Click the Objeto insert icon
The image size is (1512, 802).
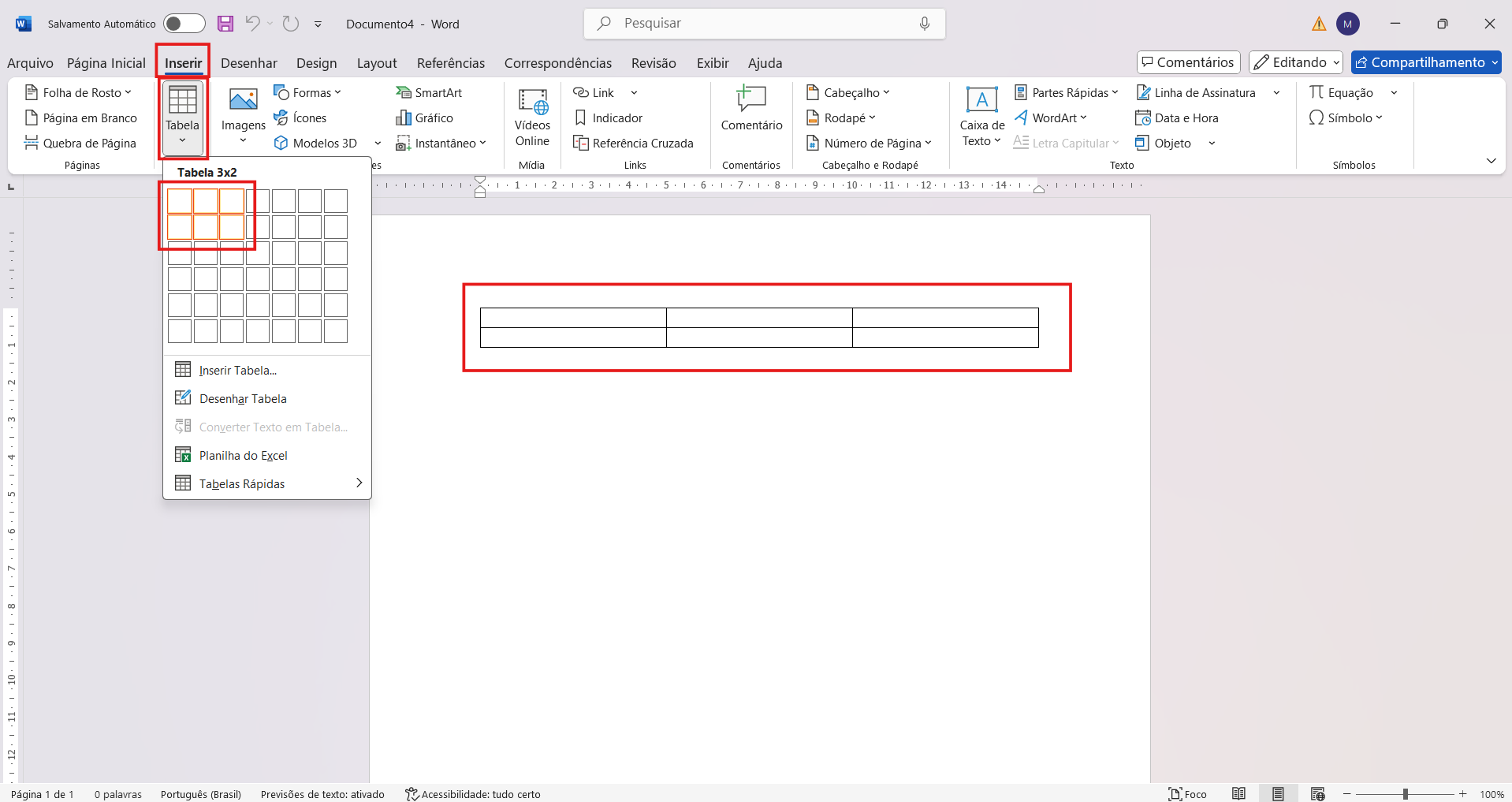pyautogui.click(x=1142, y=144)
